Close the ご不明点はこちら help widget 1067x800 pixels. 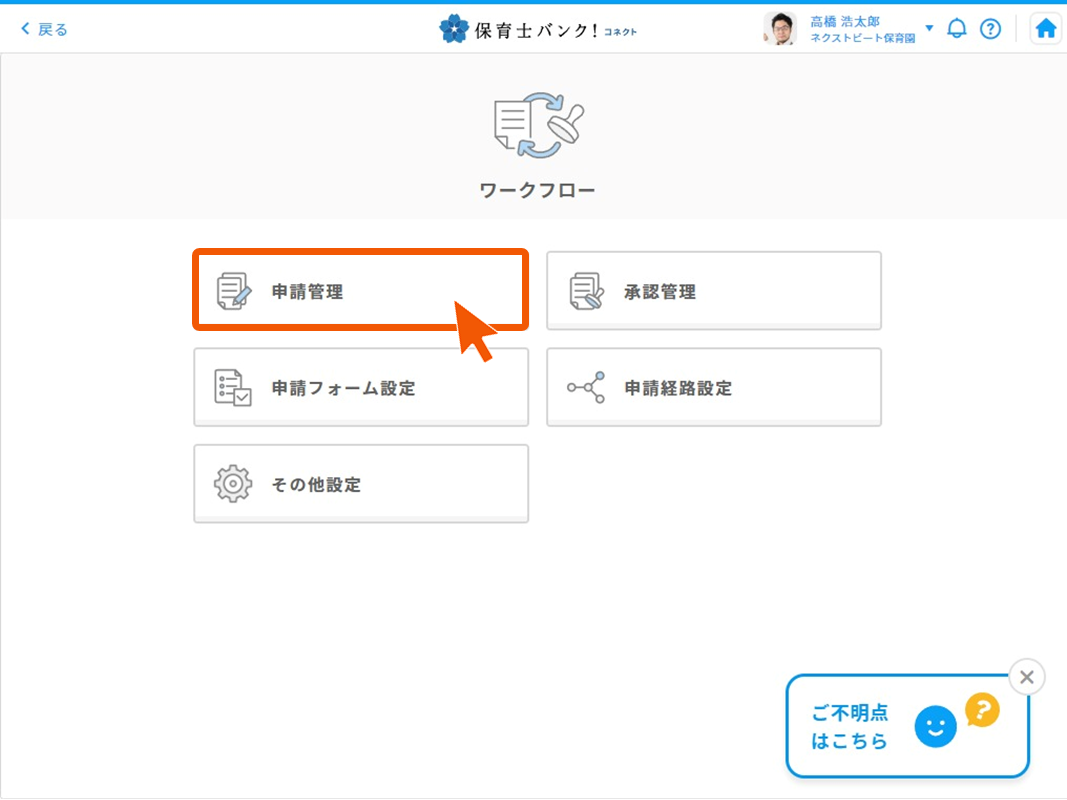(x=1026, y=677)
